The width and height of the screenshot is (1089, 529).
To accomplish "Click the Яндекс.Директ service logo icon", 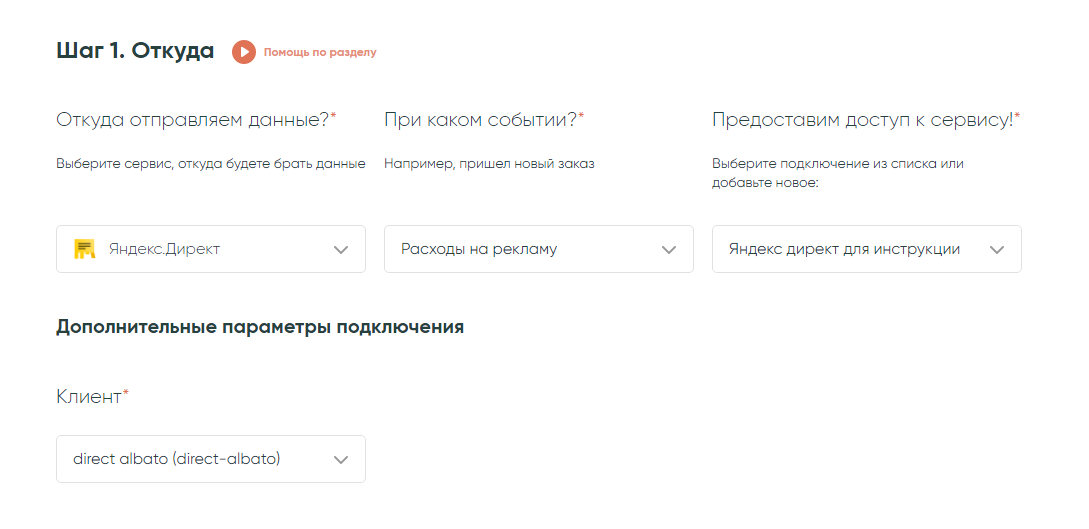I will [85, 249].
